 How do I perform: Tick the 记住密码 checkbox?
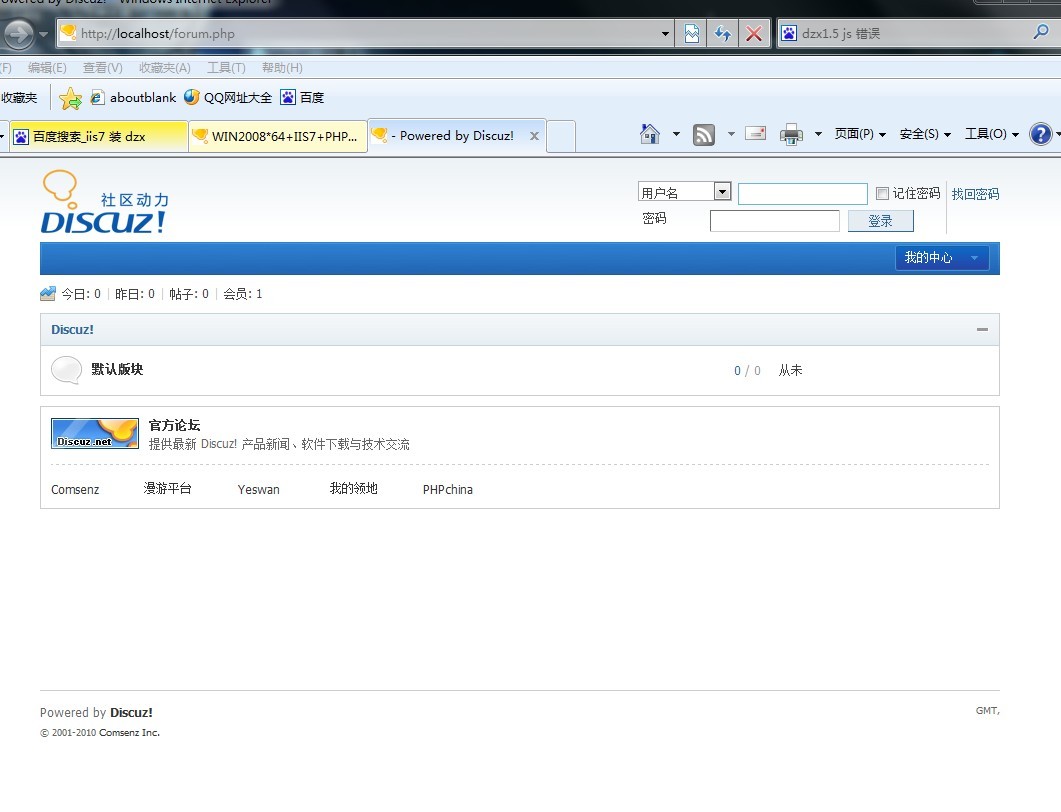point(882,194)
